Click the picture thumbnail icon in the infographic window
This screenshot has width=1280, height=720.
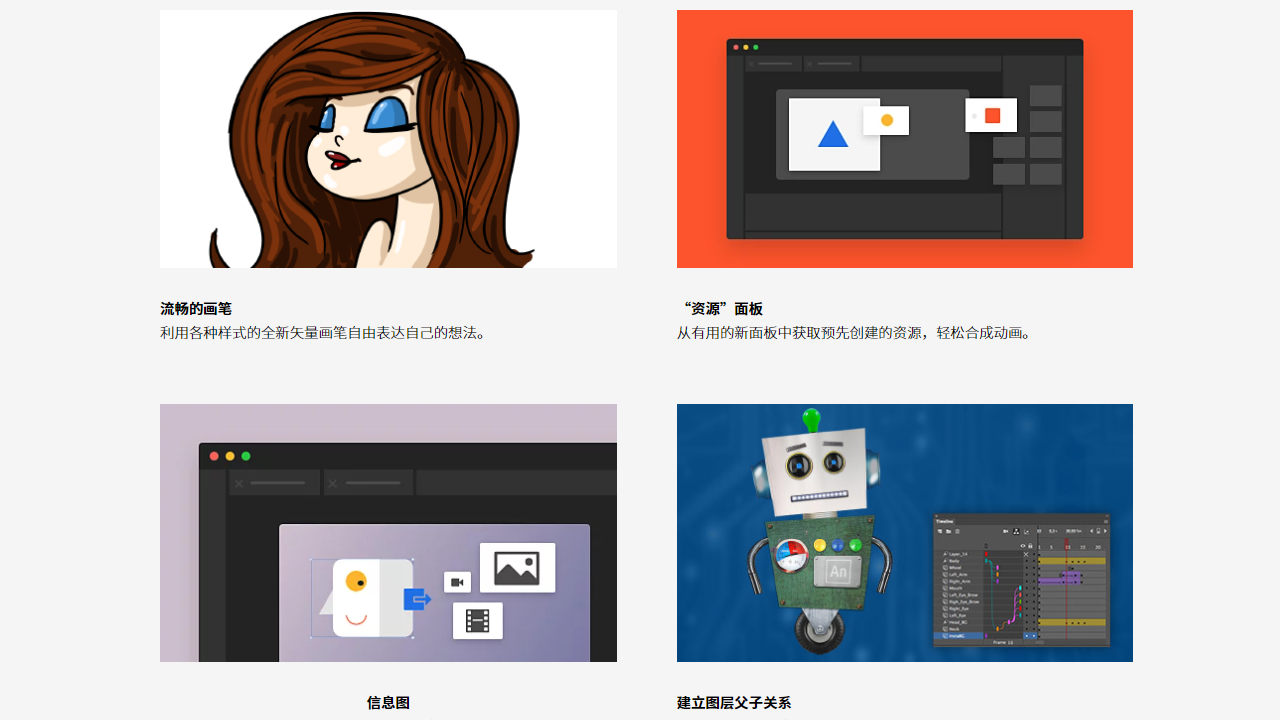[517, 567]
